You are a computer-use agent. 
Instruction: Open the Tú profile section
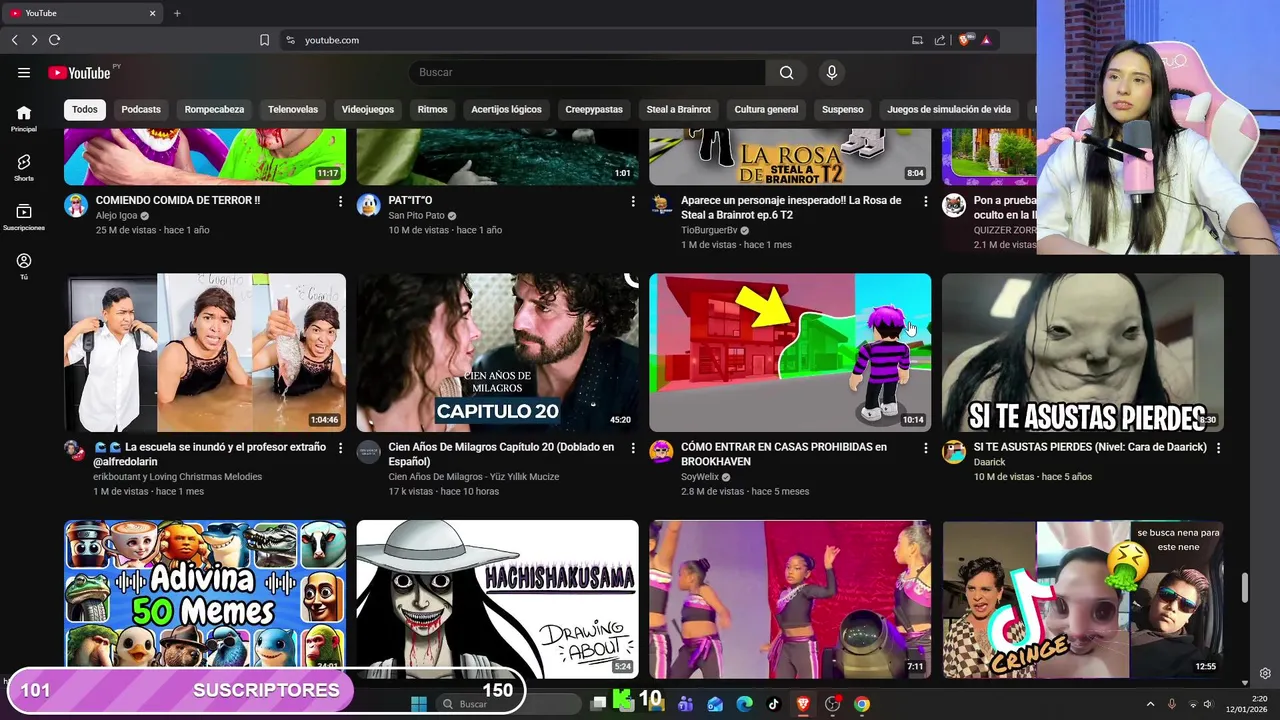pyautogui.click(x=24, y=266)
